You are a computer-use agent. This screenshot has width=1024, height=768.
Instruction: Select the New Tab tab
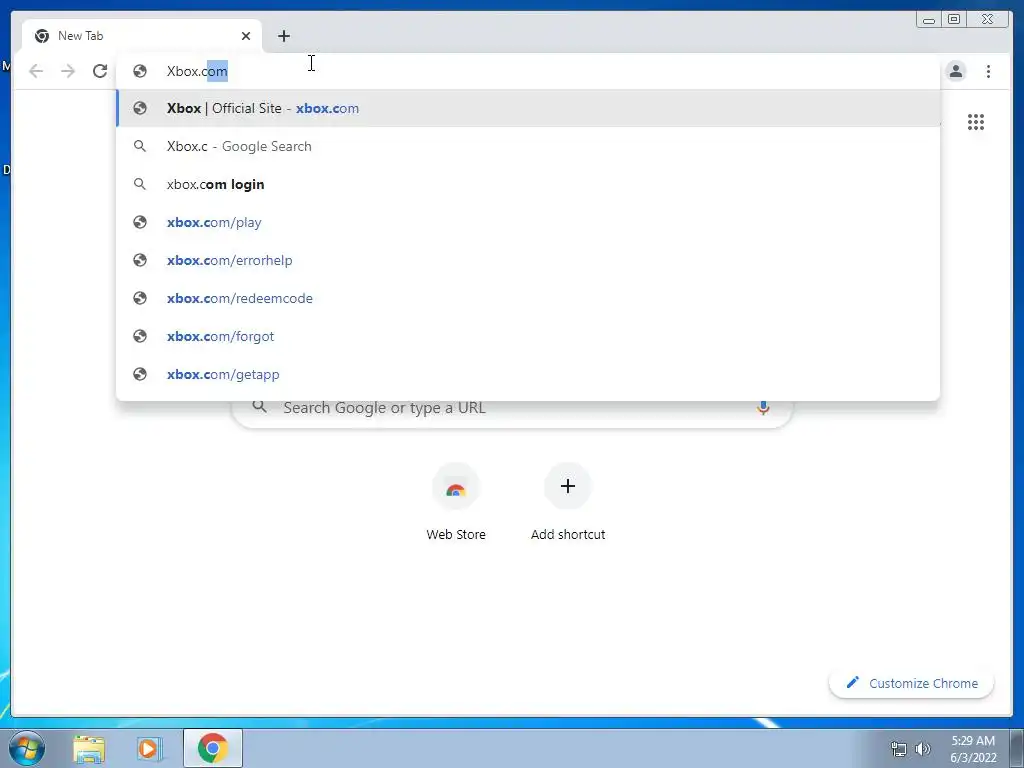click(x=142, y=36)
